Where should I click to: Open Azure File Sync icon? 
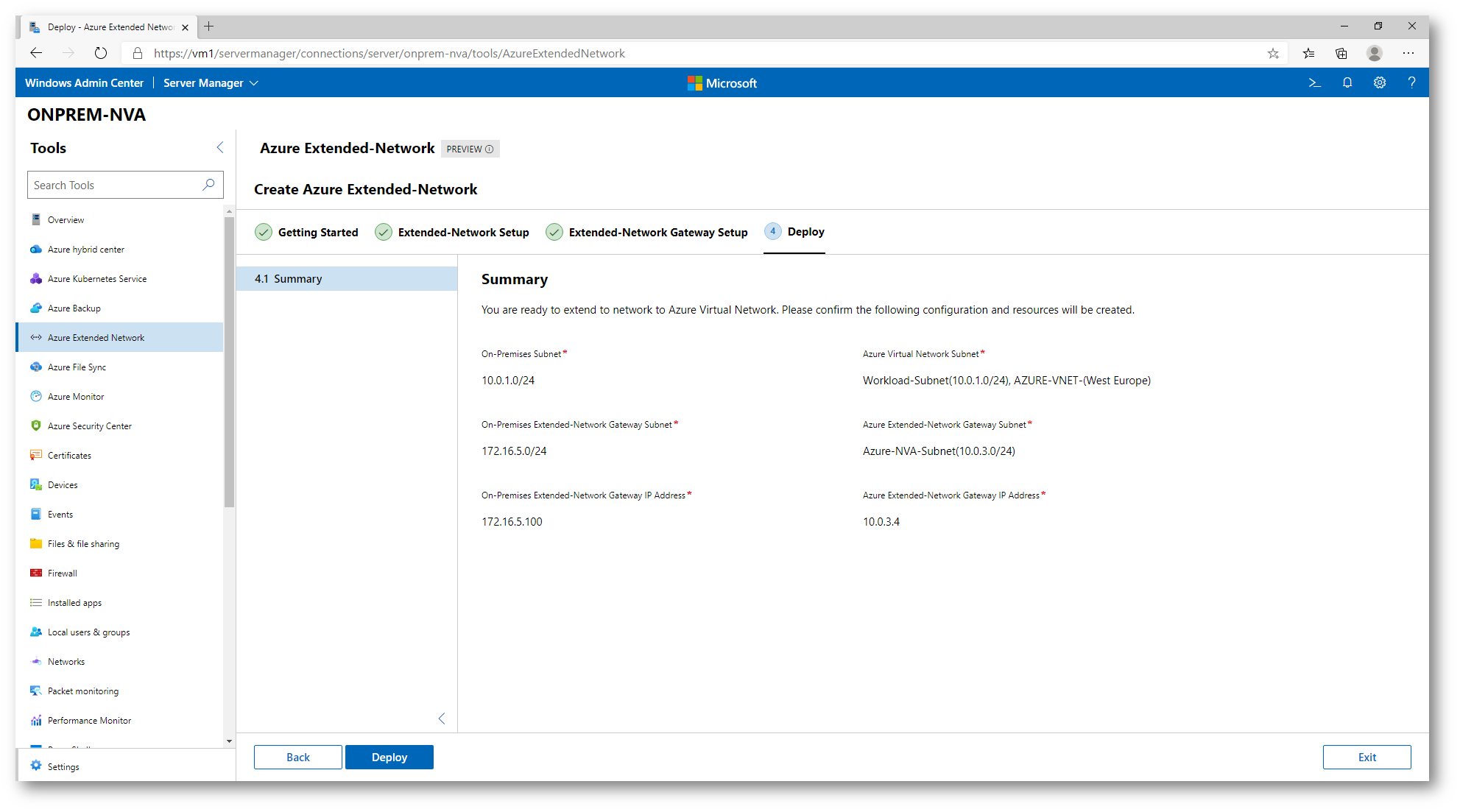(x=36, y=367)
